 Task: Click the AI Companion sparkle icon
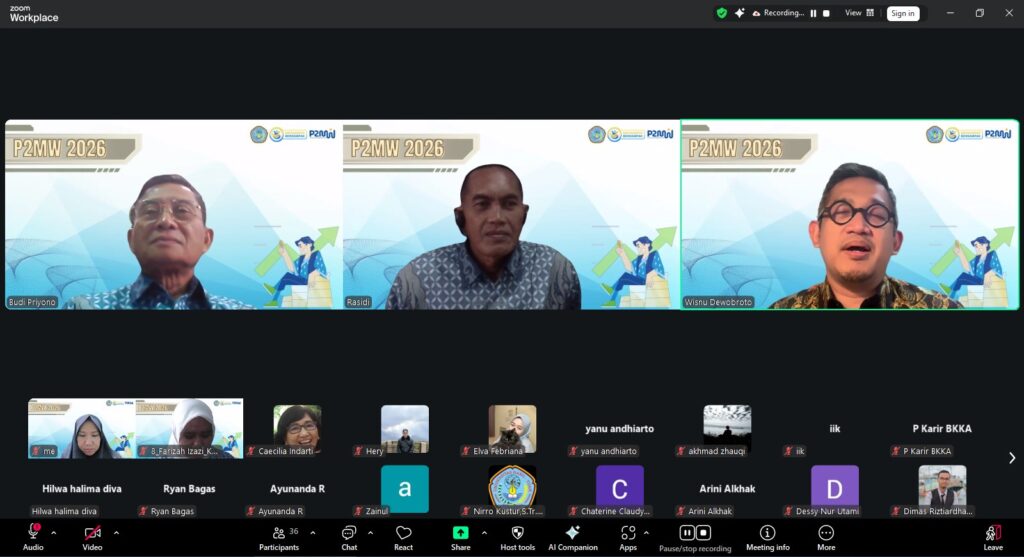click(x=572, y=533)
